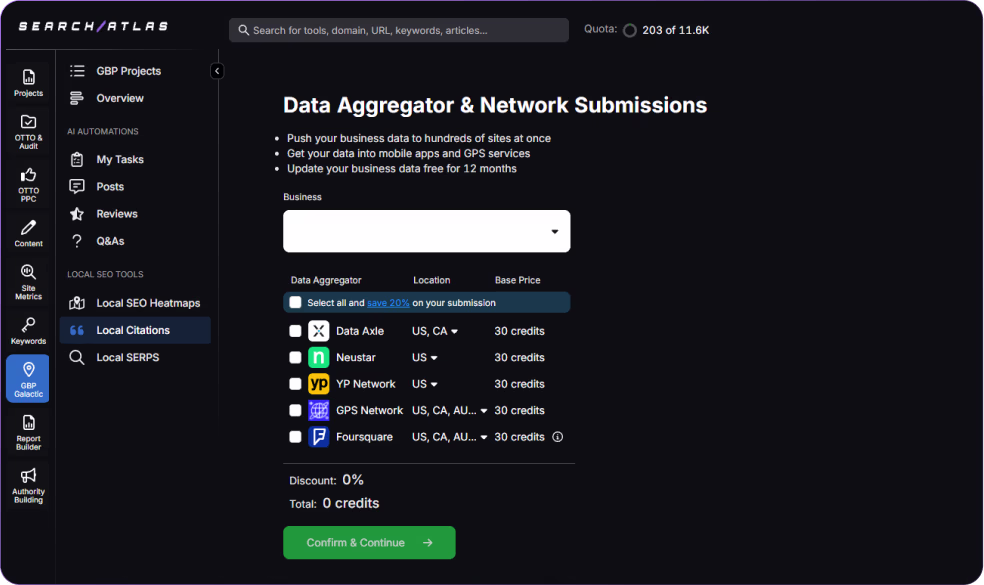Click the save 20% link
This screenshot has height=585, width=984.
(x=388, y=302)
